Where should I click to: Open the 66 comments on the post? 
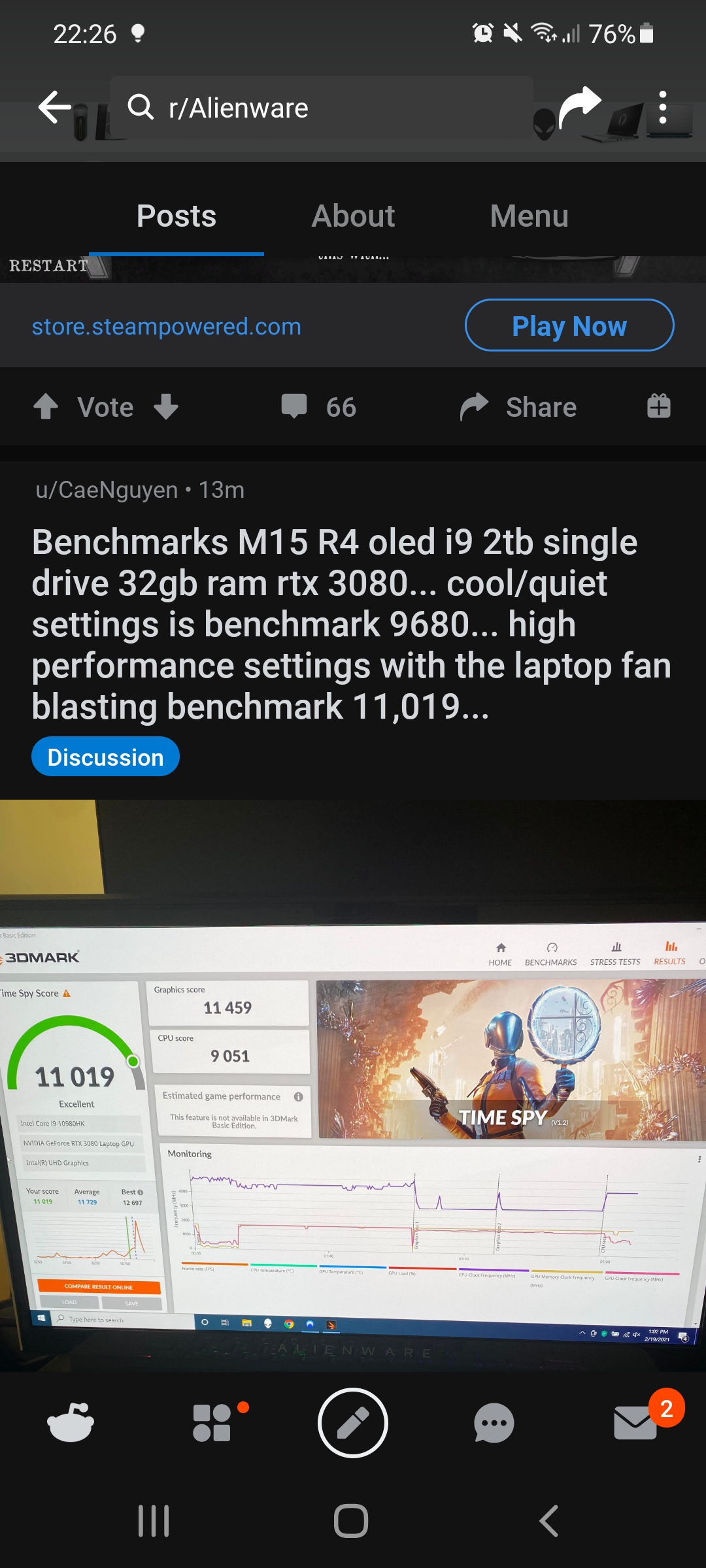coord(319,406)
